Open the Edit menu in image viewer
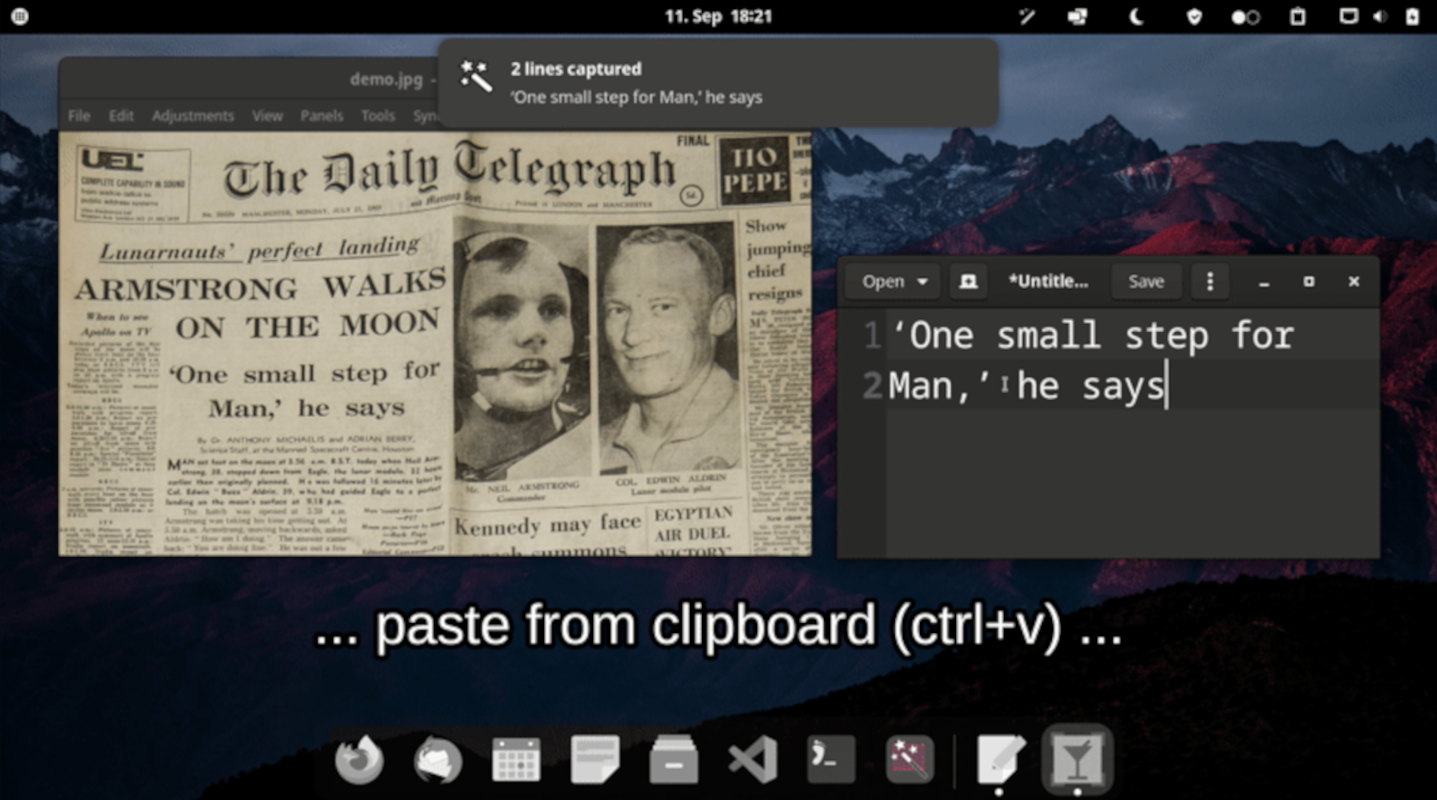 (121, 116)
